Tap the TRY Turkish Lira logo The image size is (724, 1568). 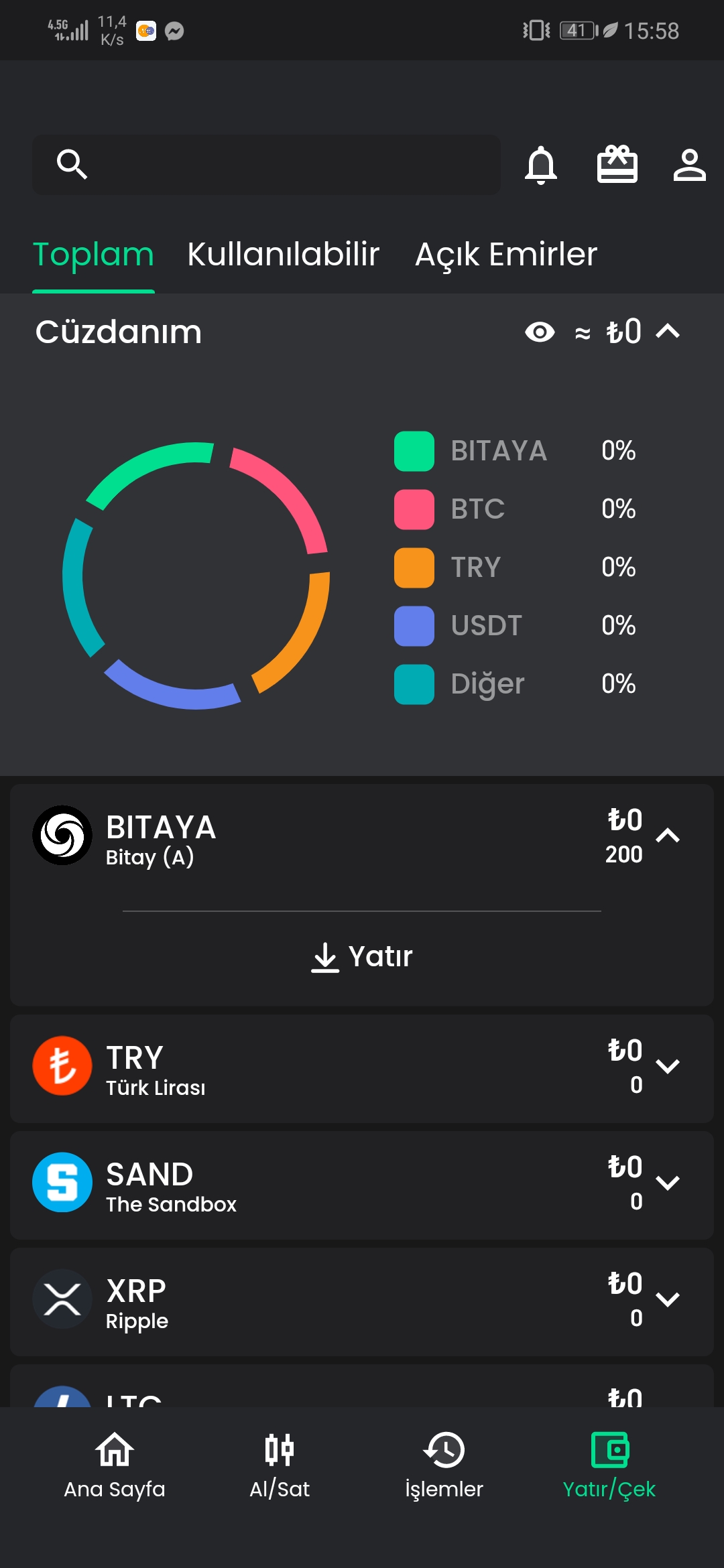coord(62,1065)
